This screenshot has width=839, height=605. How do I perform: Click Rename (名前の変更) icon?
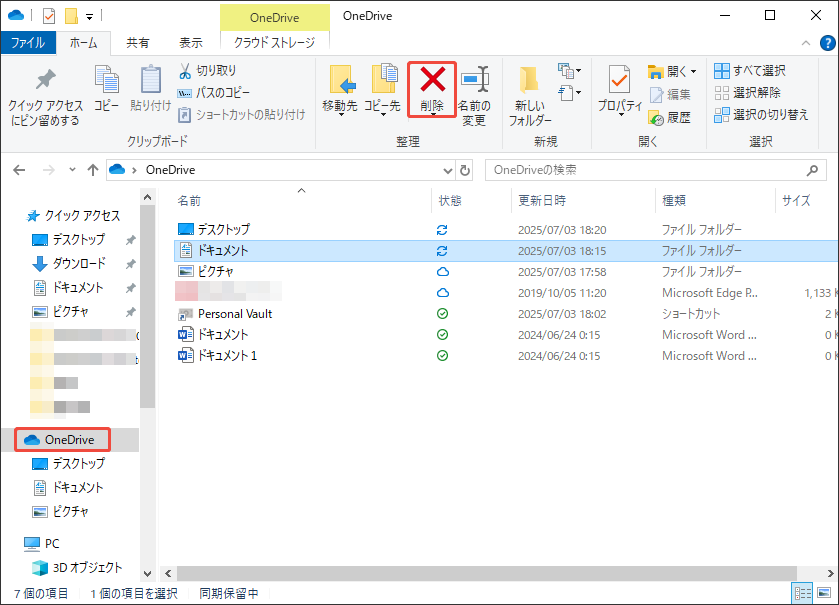pyautogui.click(x=475, y=79)
